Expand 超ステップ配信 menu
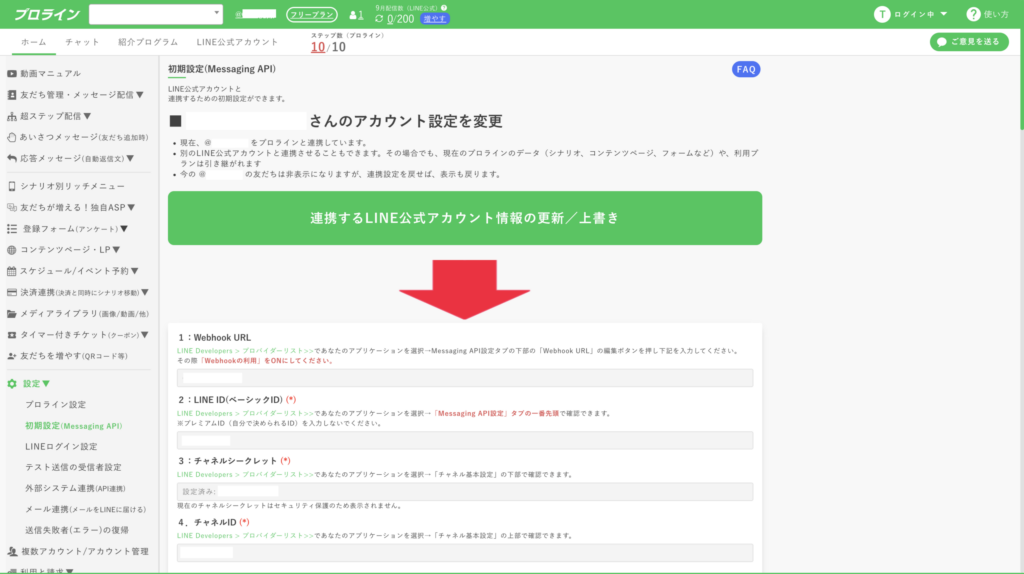Image resolution: width=1024 pixels, height=574 pixels. (x=56, y=116)
